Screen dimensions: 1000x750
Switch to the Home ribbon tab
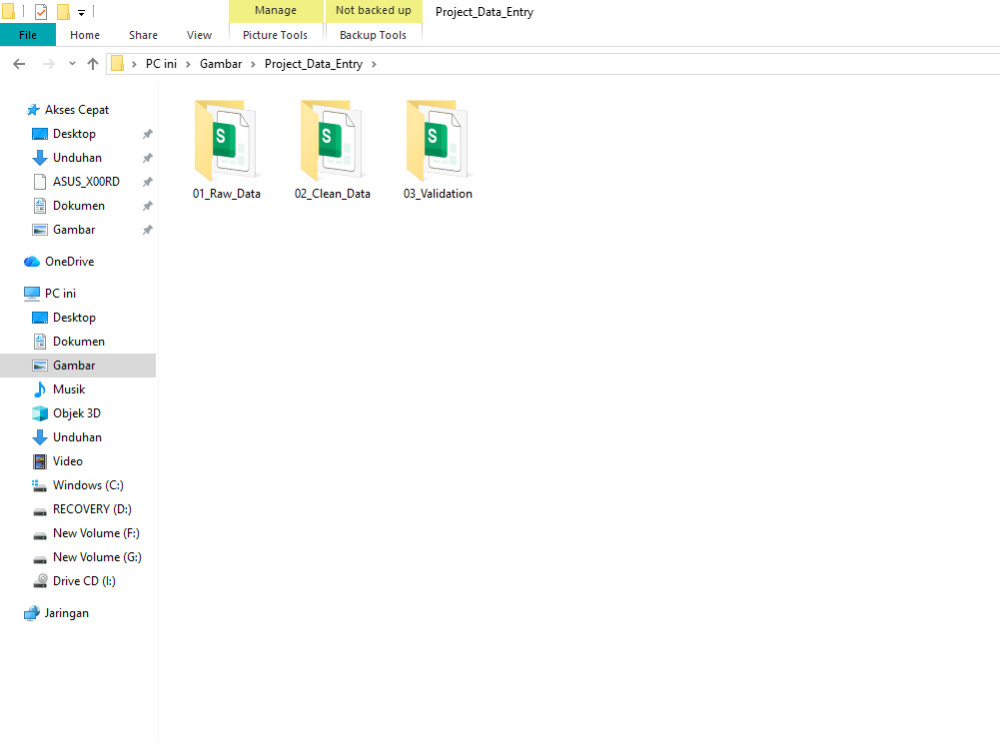tap(85, 35)
